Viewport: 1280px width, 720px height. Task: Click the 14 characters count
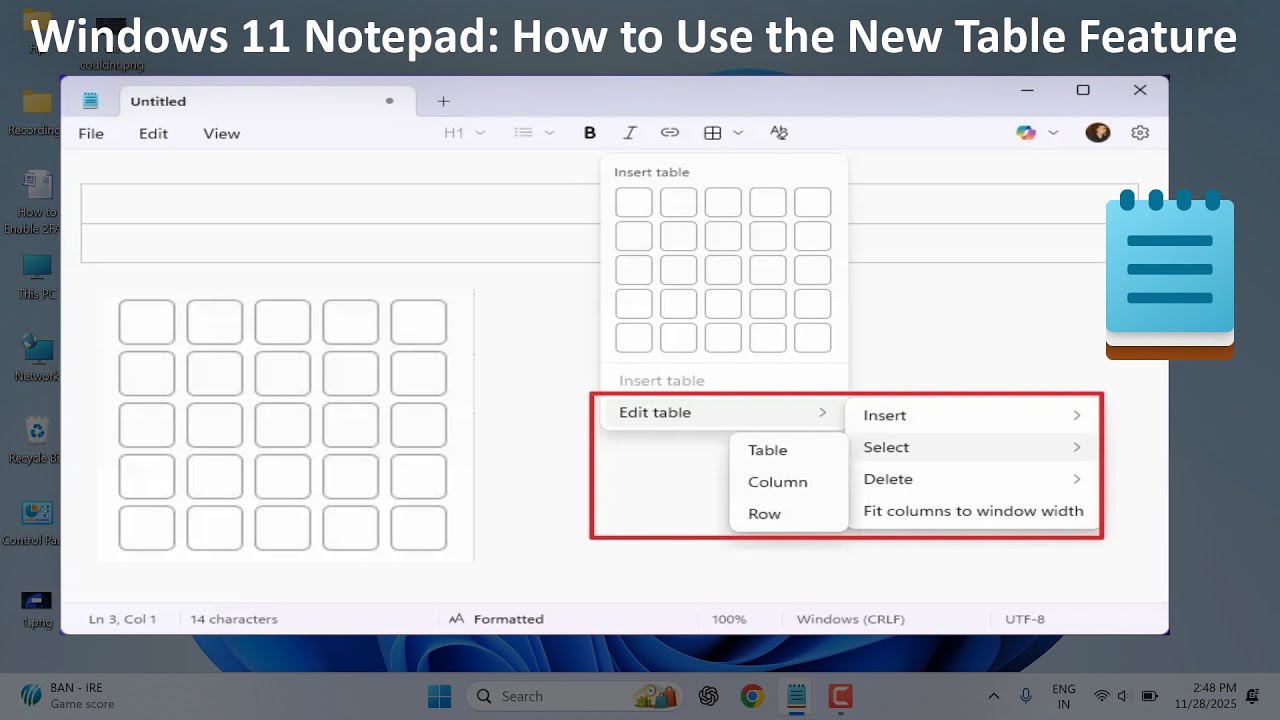(x=234, y=619)
